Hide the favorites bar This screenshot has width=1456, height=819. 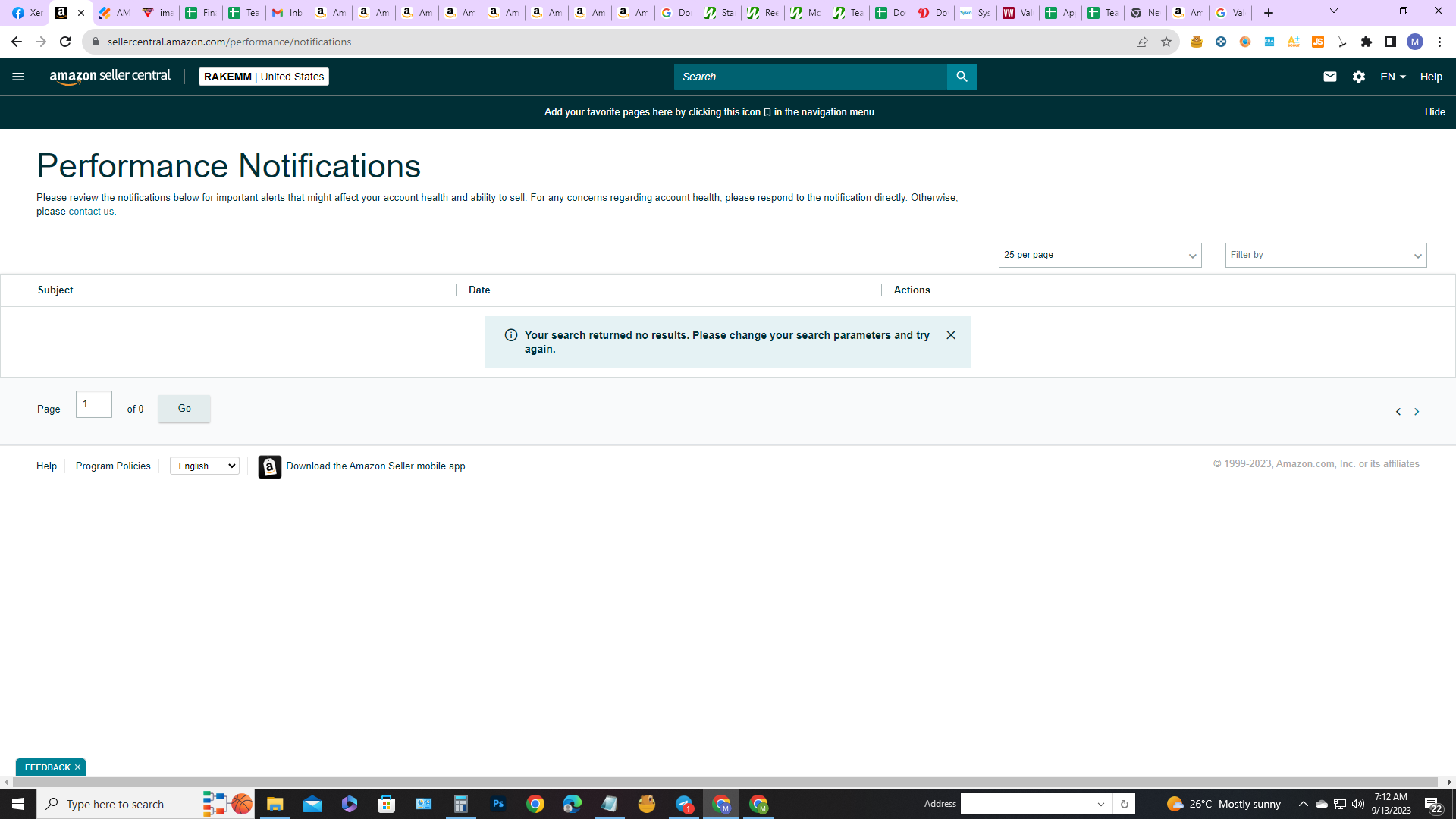1435,111
